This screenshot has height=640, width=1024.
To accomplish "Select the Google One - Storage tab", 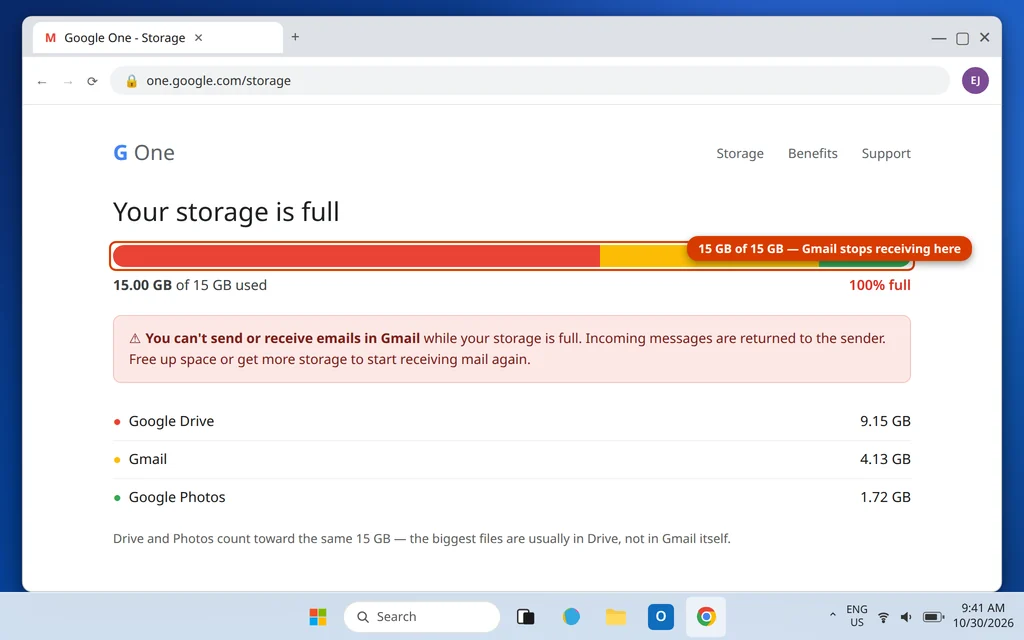I will [157, 38].
